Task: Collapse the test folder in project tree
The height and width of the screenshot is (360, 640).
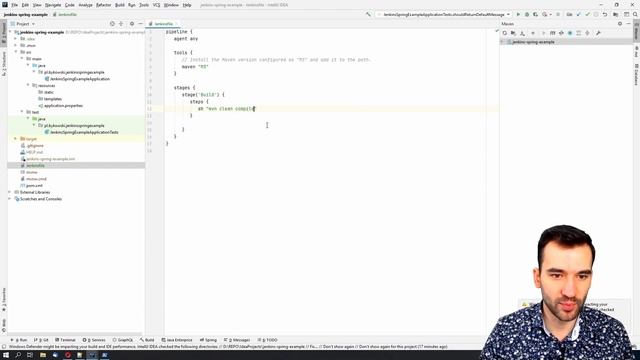Action: [22, 111]
